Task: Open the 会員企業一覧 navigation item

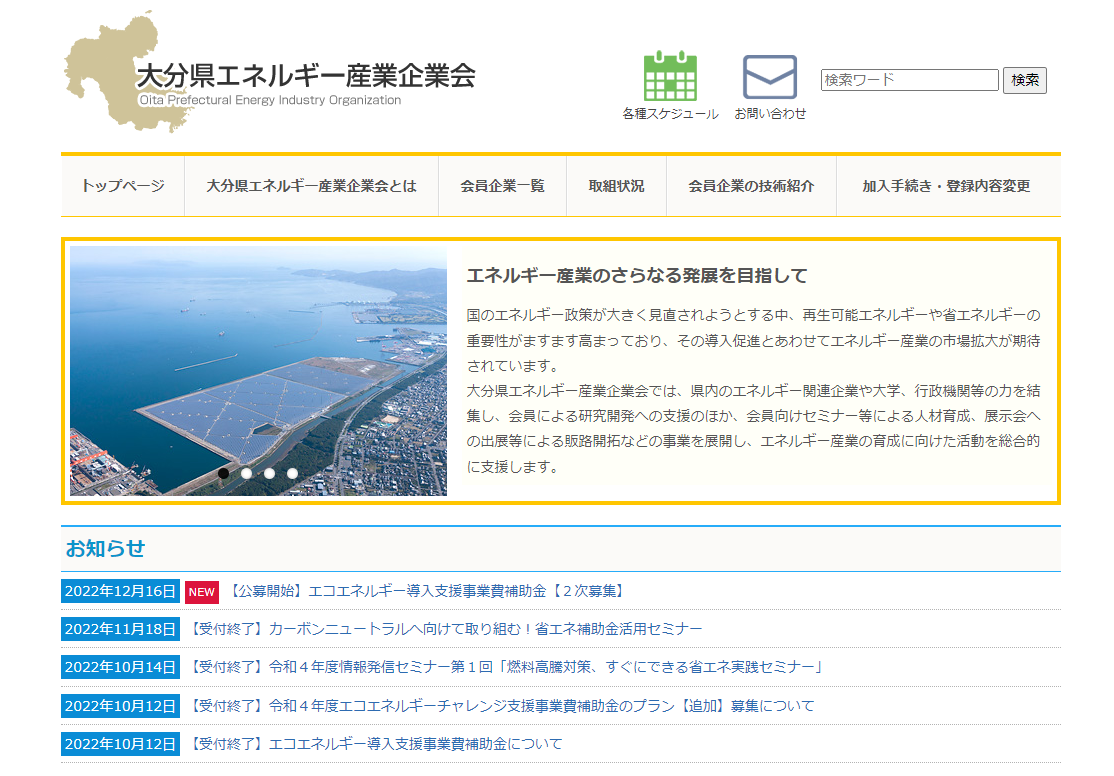Action: click(502, 185)
